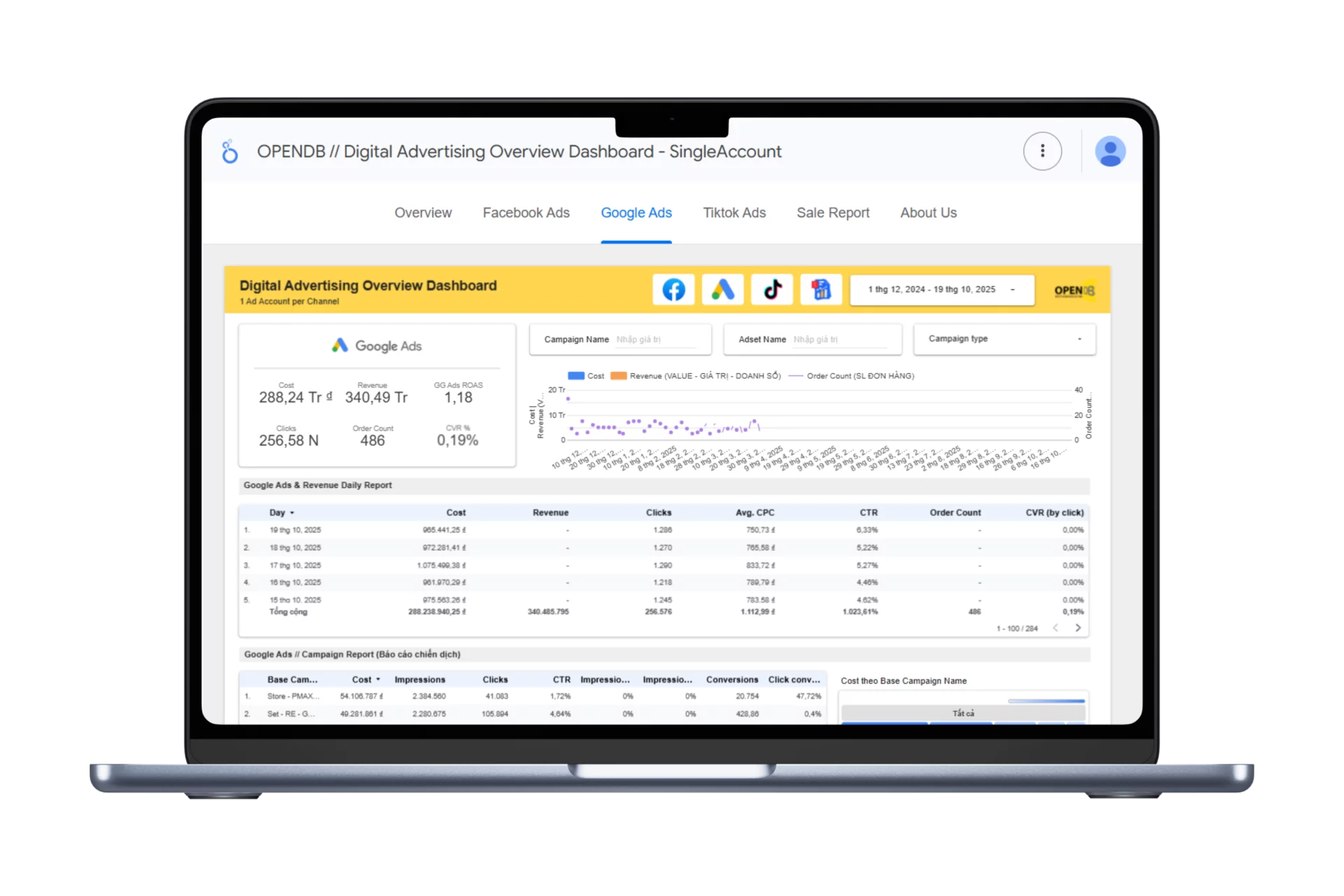Click the Google Ads & Revenue Daily Report heading
The width and height of the screenshot is (1344, 896).
[x=318, y=485]
